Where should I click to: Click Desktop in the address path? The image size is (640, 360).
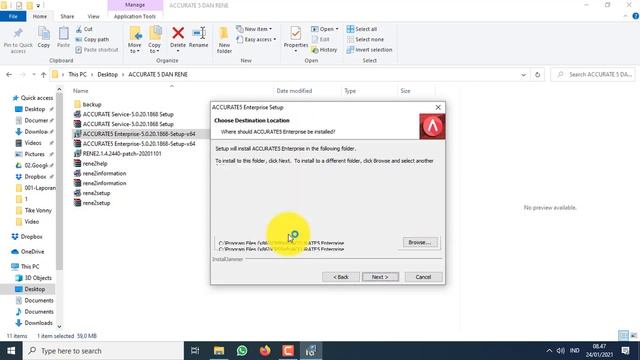(107, 75)
